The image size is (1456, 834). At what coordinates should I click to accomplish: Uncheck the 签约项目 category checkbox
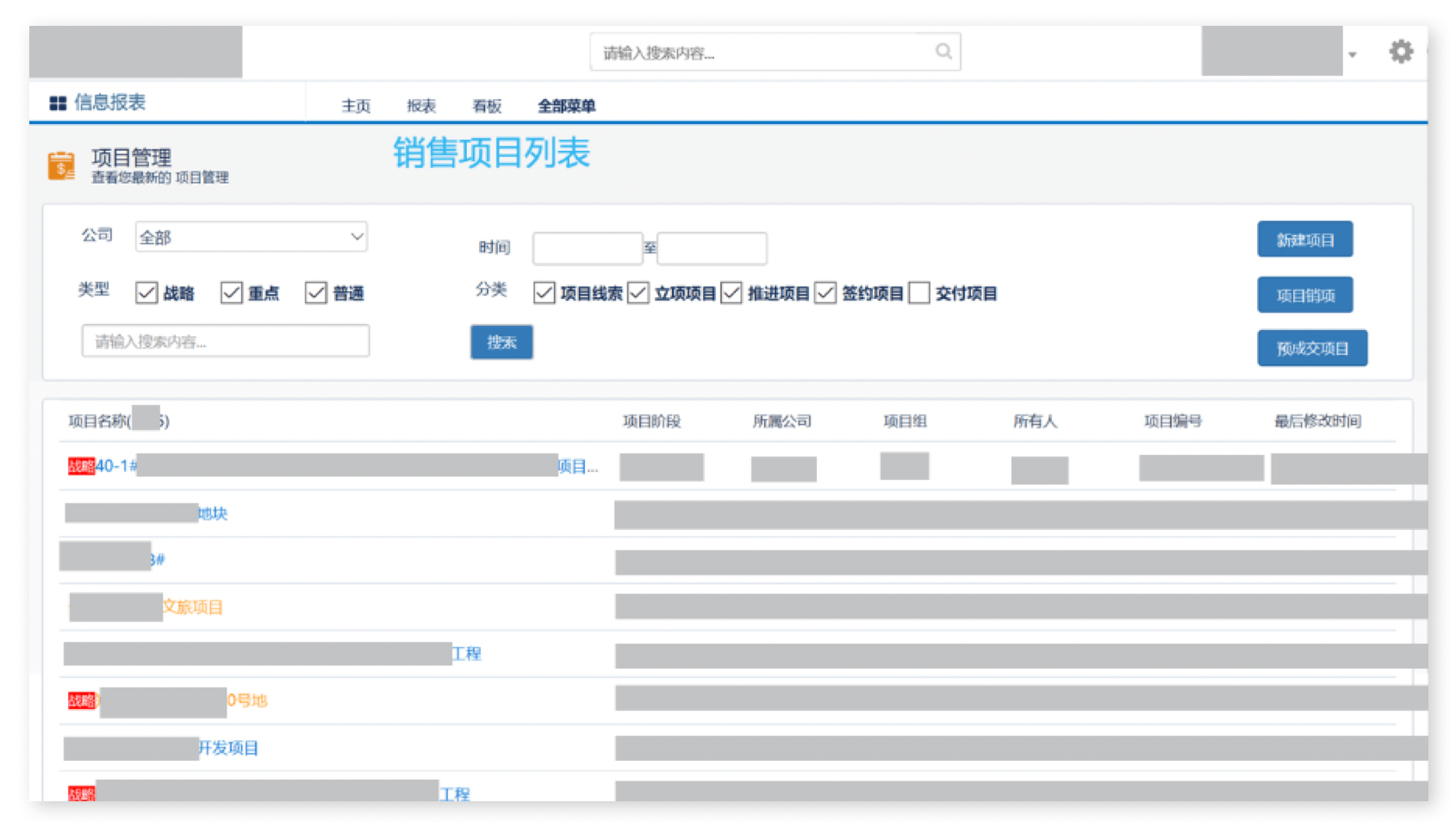pyautogui.click(x=825, y=293)
